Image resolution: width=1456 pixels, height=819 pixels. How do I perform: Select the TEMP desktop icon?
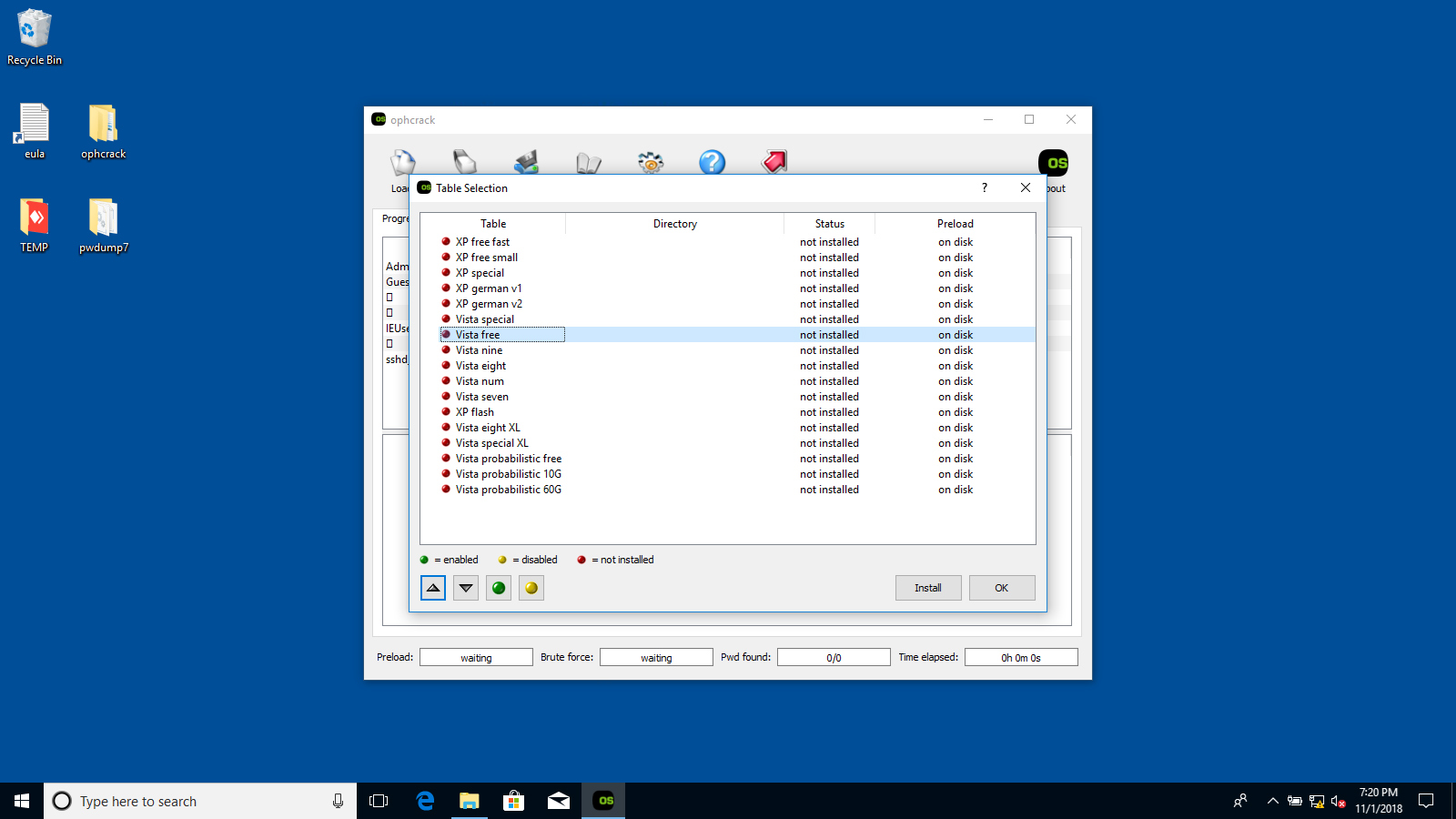click(35, 226)
